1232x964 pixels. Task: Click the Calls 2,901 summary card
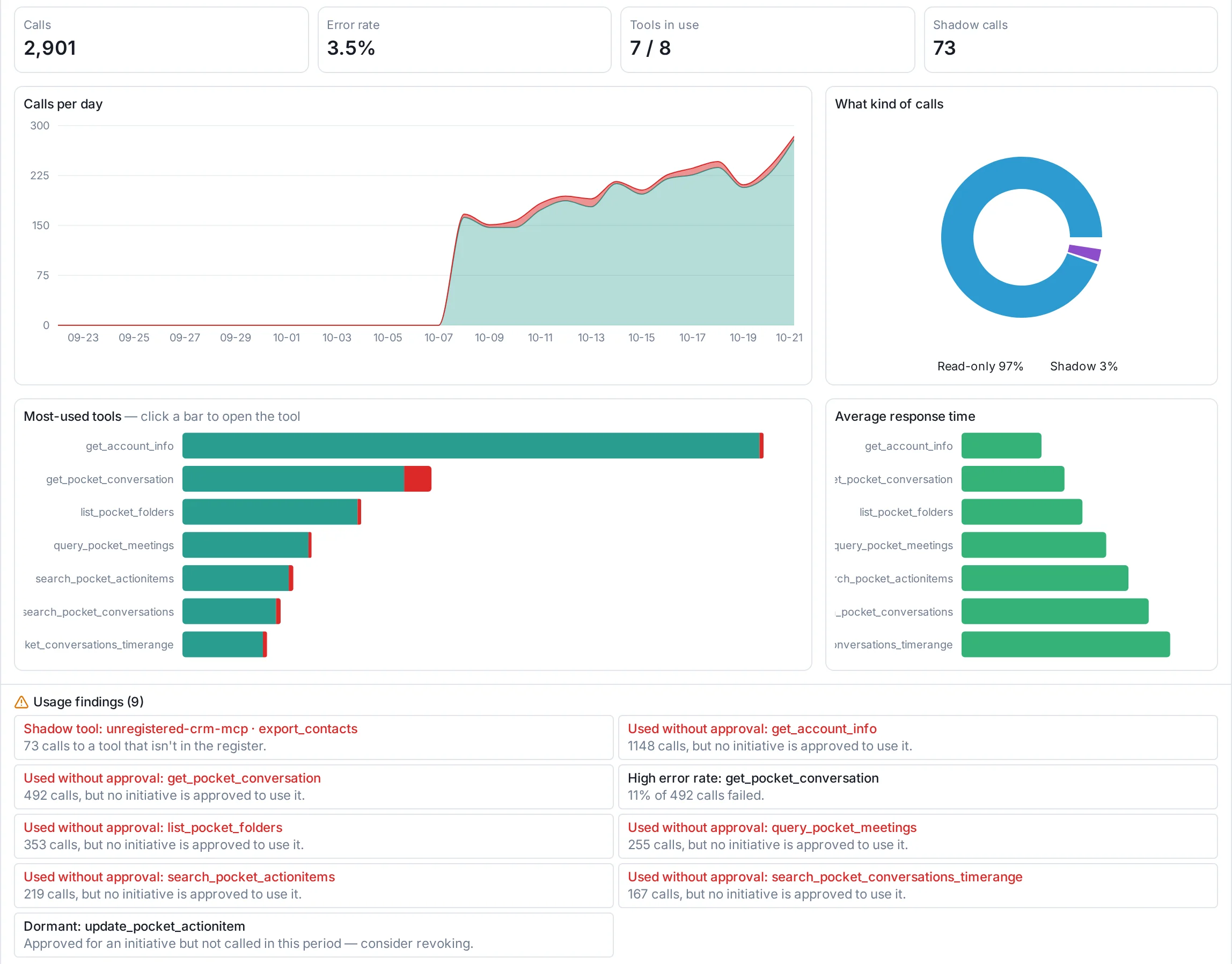pyautogui.click(x=162, y=40)
